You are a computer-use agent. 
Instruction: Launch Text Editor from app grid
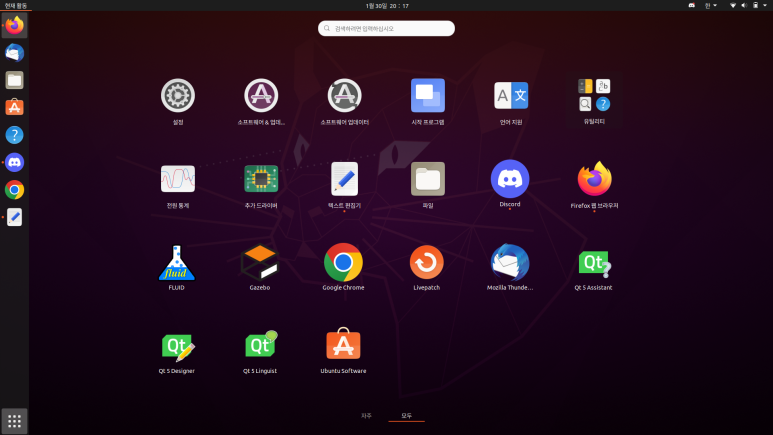[345, 179]
